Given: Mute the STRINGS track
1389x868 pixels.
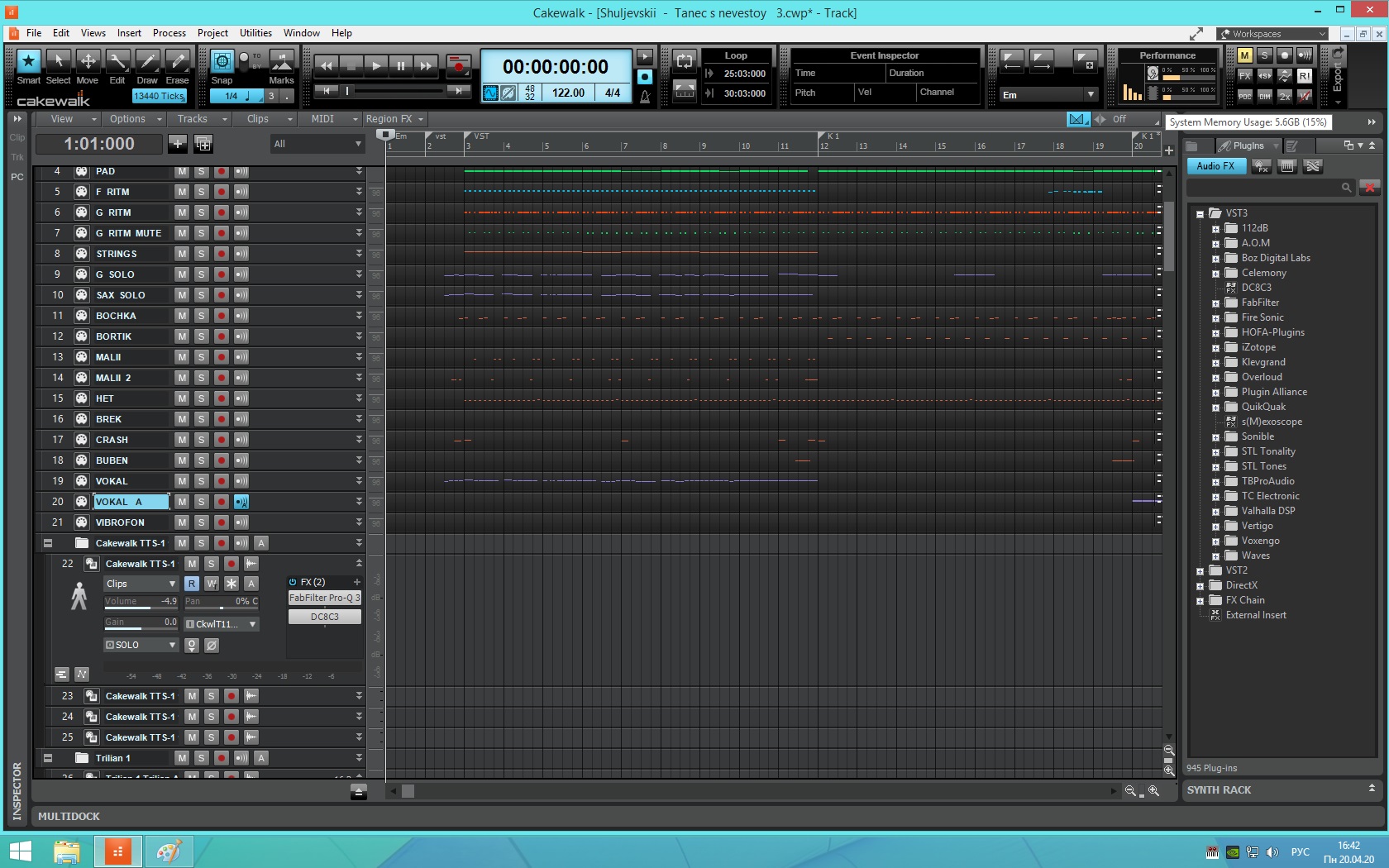Looking at the screenshot, I should [182, 254].
